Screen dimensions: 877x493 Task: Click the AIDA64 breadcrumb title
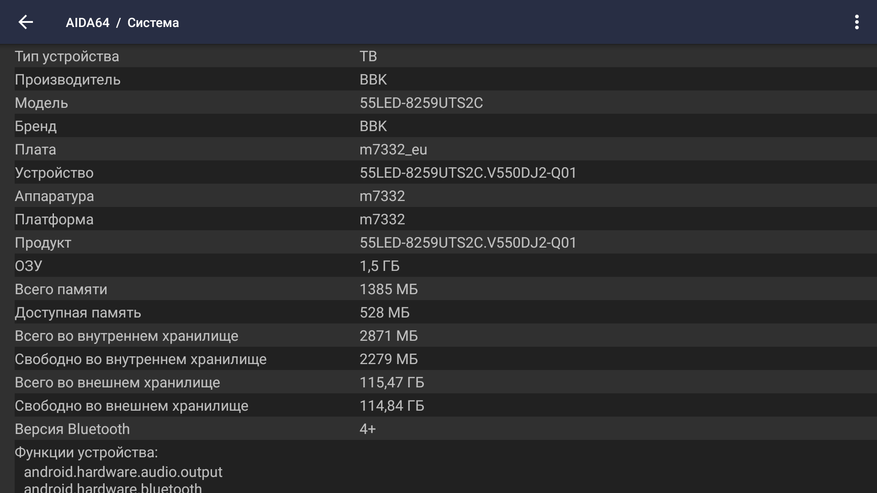(x=87, y=22)
